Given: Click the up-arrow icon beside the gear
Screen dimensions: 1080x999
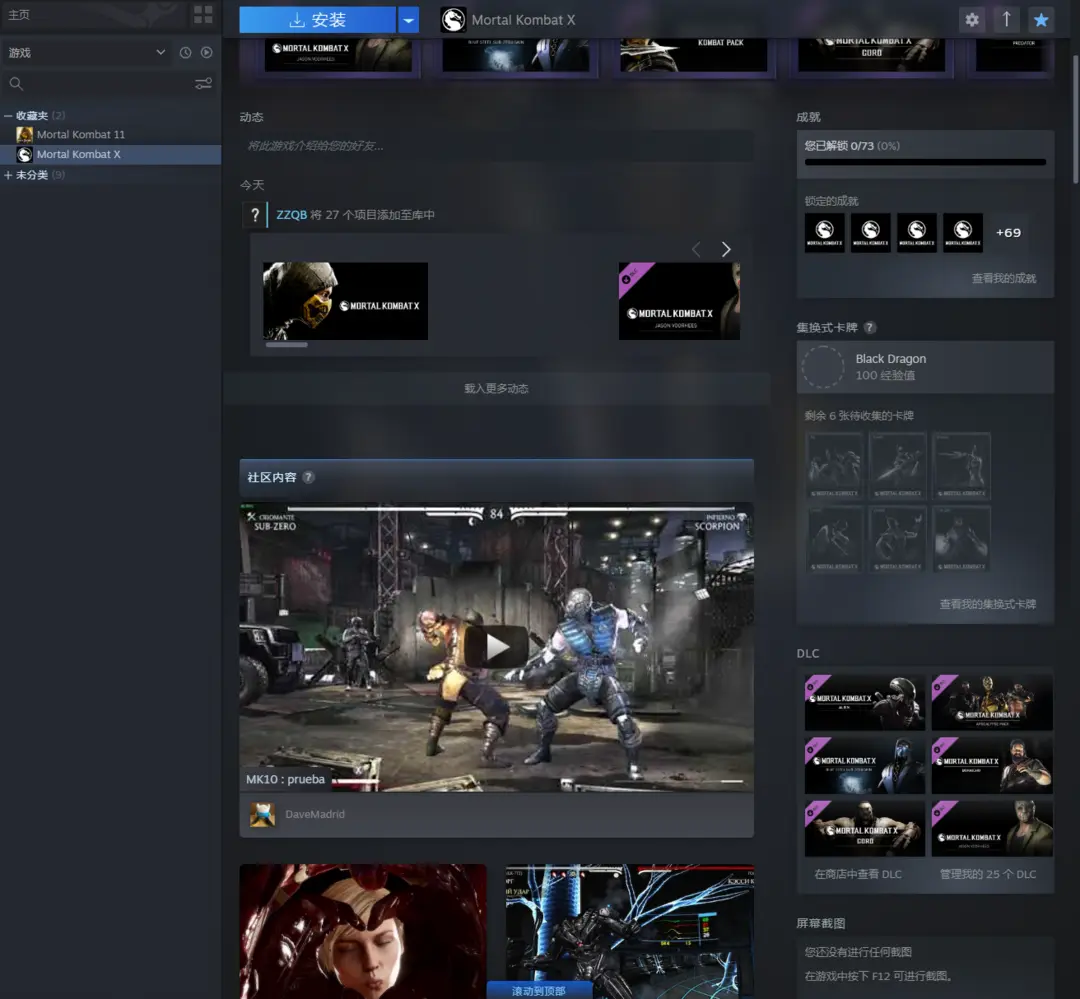Looking at the screenshot, I should 1006,20.
